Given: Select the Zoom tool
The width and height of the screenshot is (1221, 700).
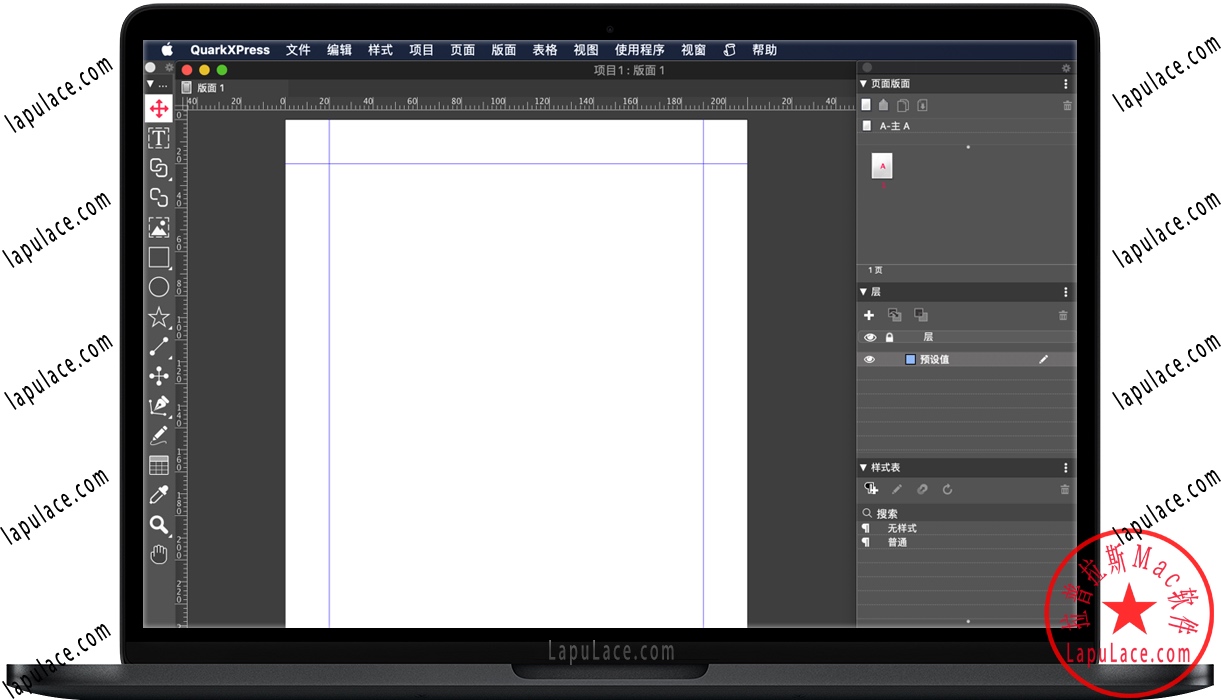Looking at the screenshot, I should coord(158,524).
